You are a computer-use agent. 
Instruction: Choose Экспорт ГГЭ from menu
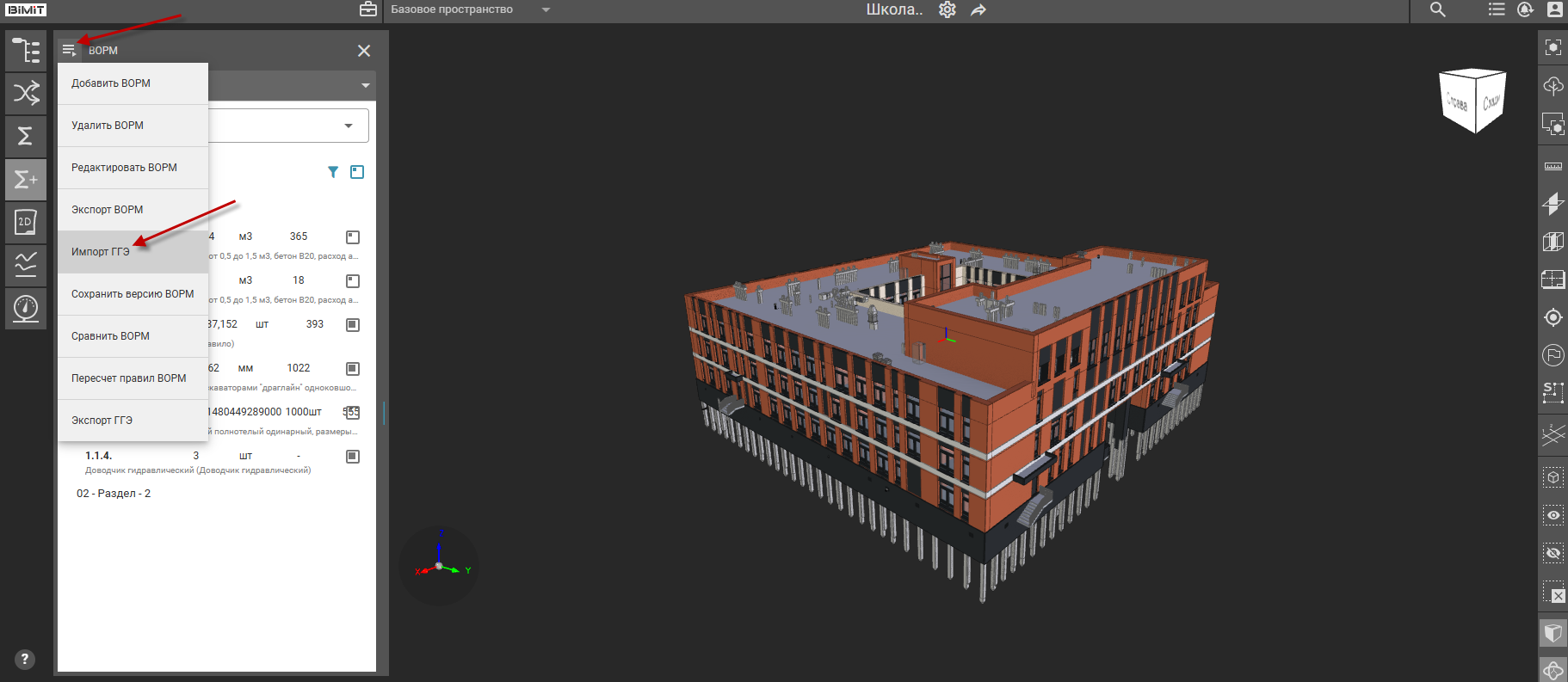133,421
